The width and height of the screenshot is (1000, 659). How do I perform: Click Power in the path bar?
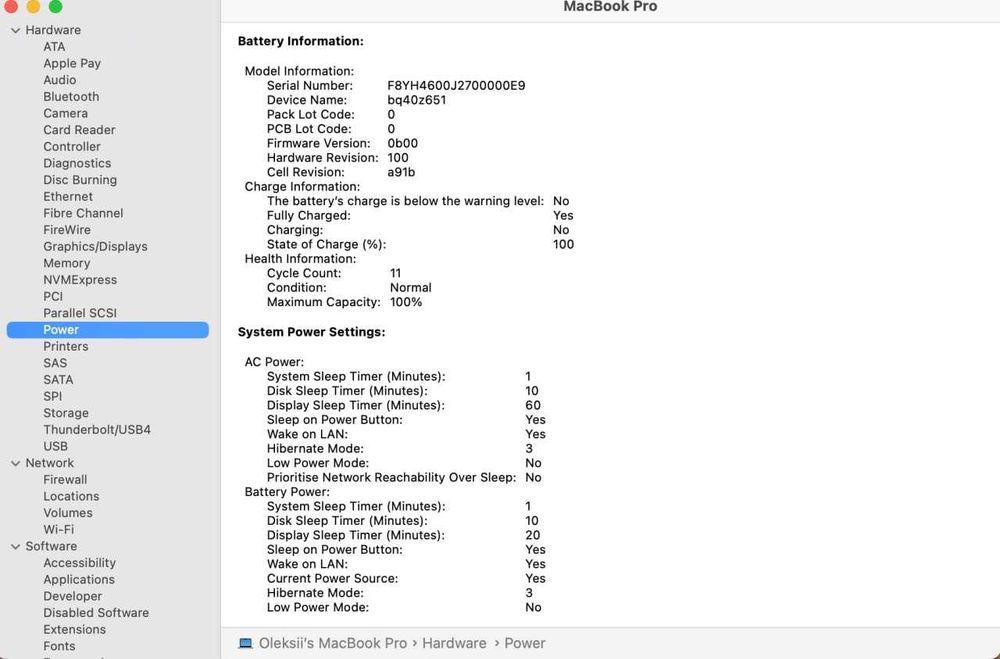(525, 643)
